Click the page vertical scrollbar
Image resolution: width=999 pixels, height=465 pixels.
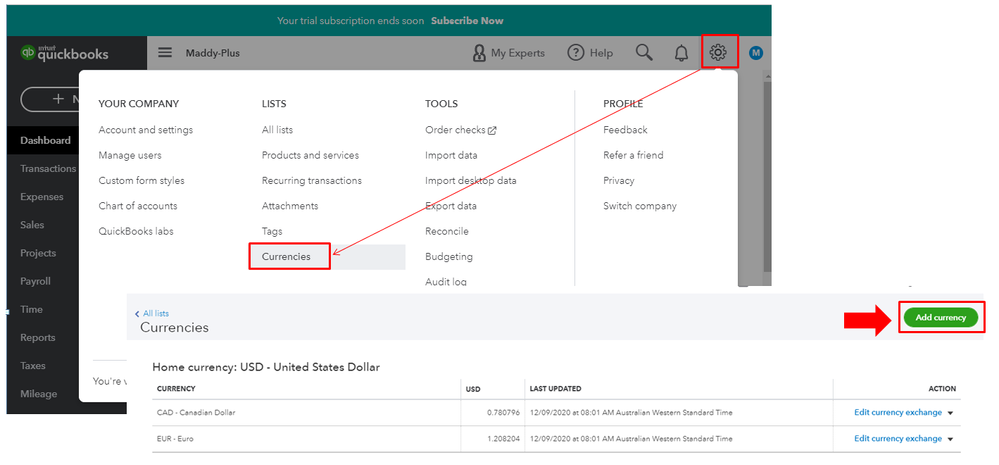click(x=766, y=178)
